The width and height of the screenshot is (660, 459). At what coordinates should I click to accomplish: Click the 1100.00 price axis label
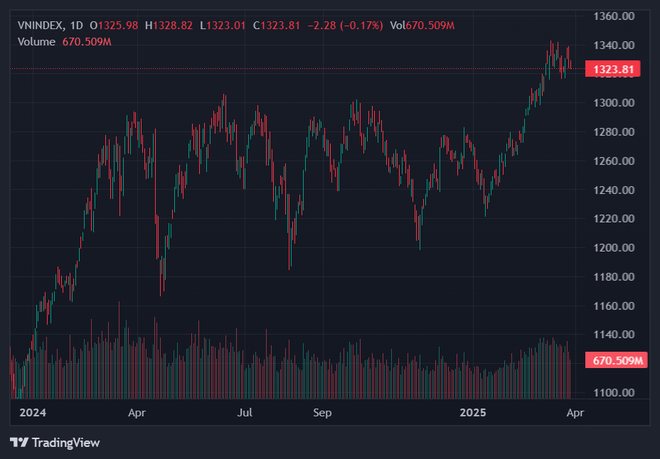pyautogui.click(x=614, y=393)
